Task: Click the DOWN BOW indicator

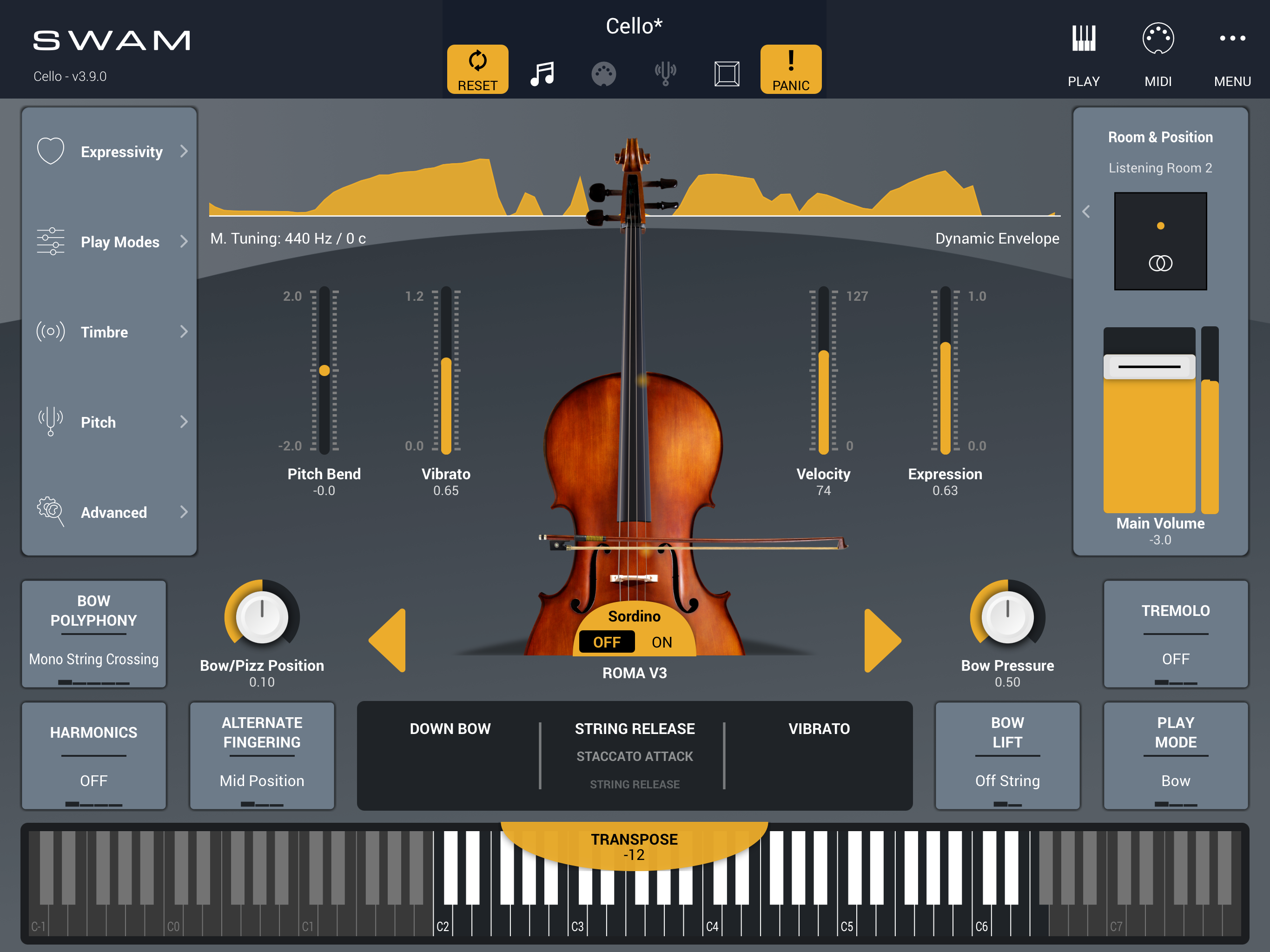Action: pos(450,728)
